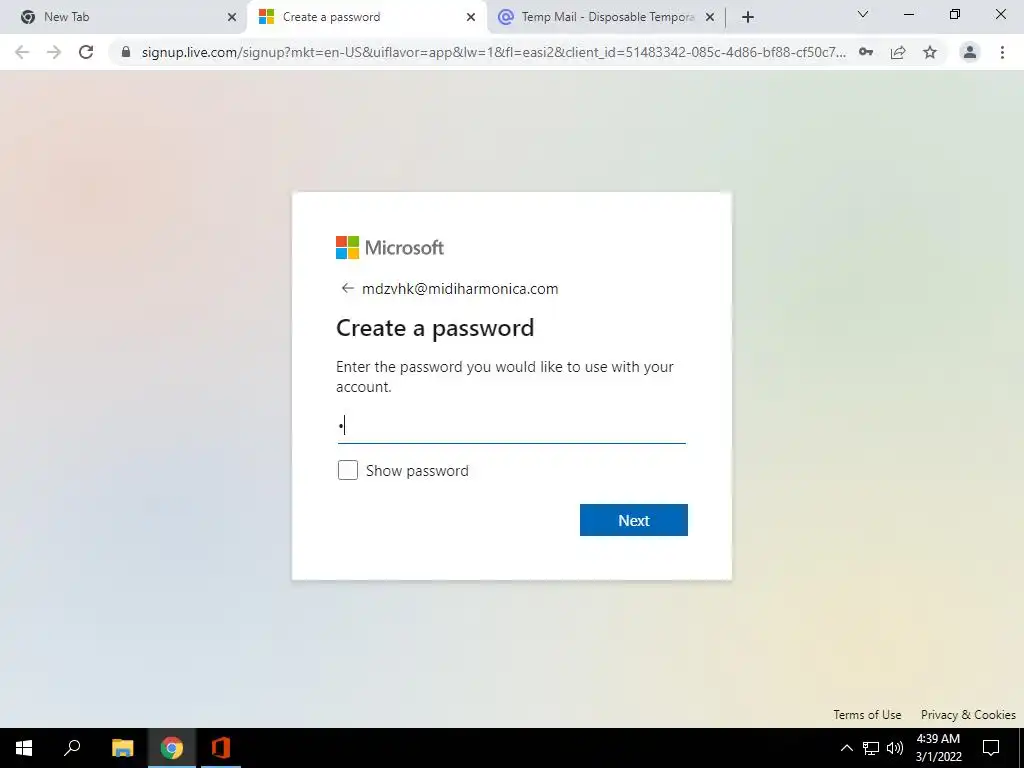Open the tab search chevron
This screenshot has width=1024, height=768.
pyautogui.click(x=863, y=14)
